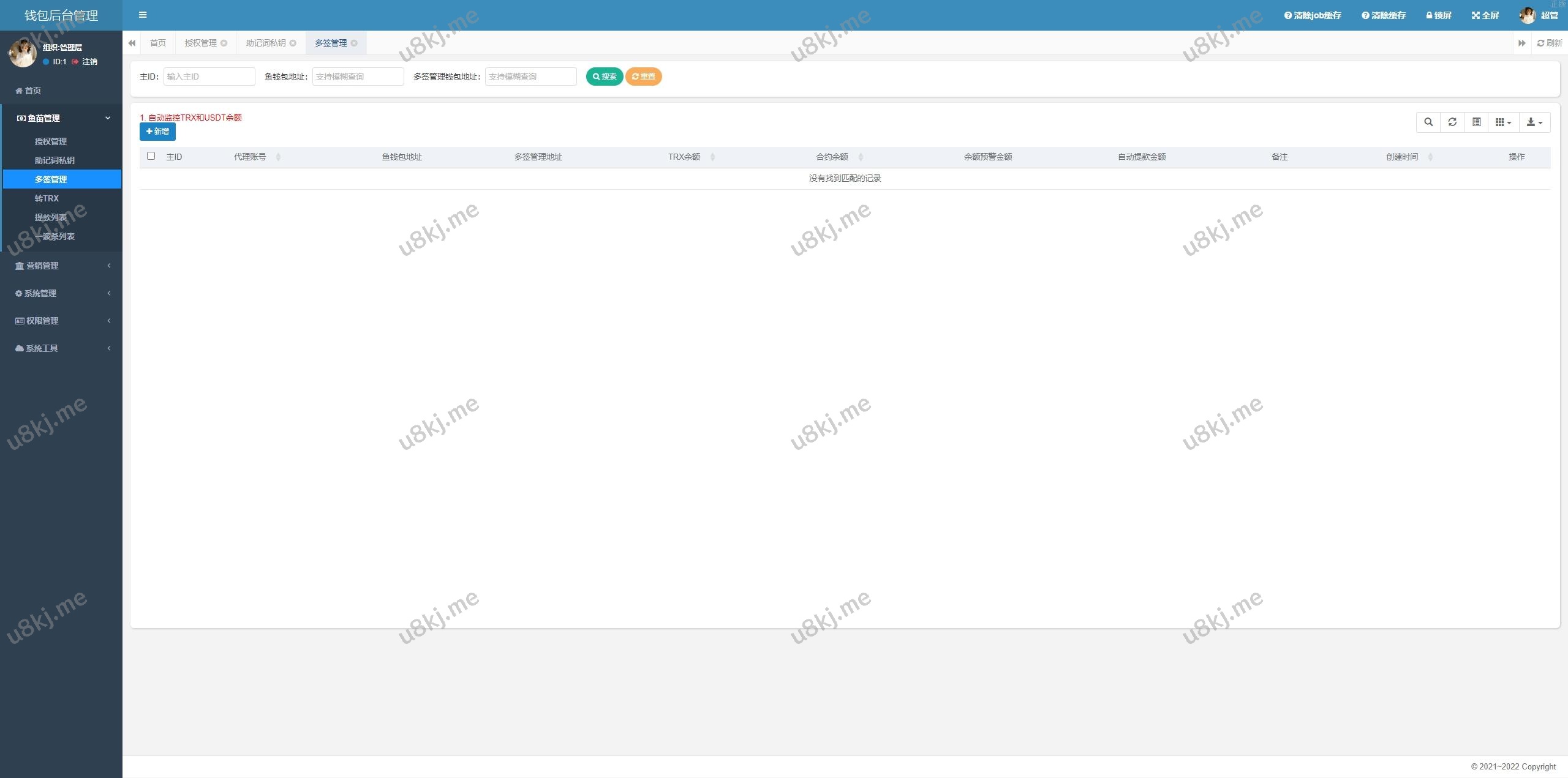Open the export data dropdown

tap(1534, 122)
